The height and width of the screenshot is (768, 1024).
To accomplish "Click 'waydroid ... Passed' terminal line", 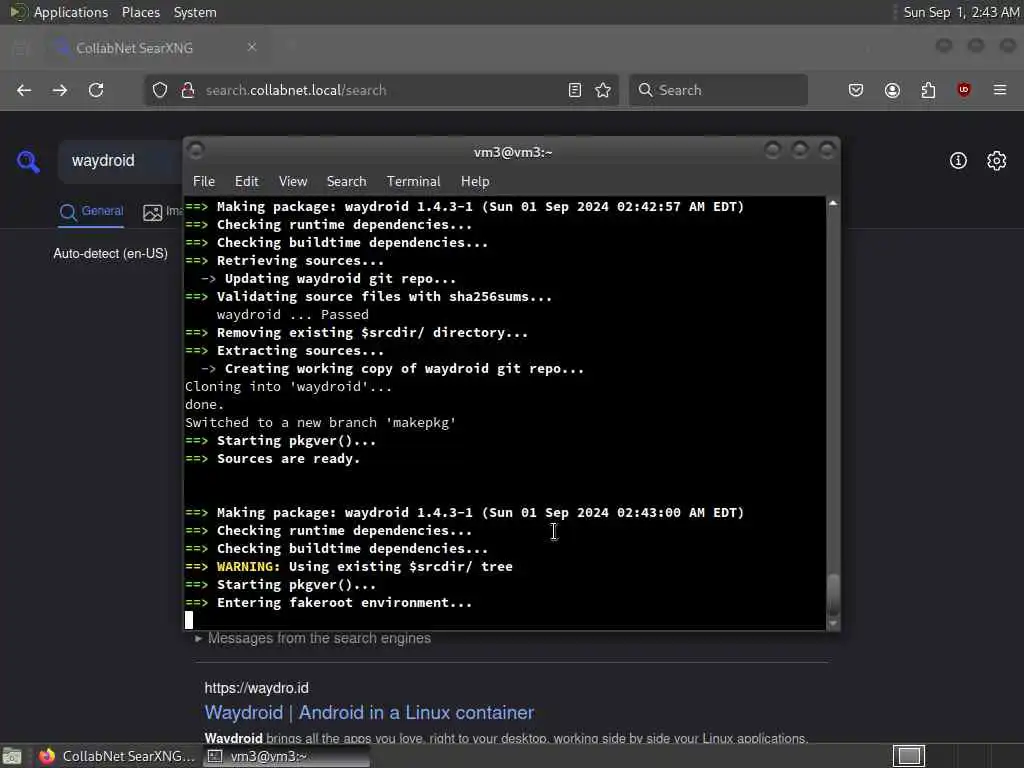I will pyautogui.click(x=293, y=315).
